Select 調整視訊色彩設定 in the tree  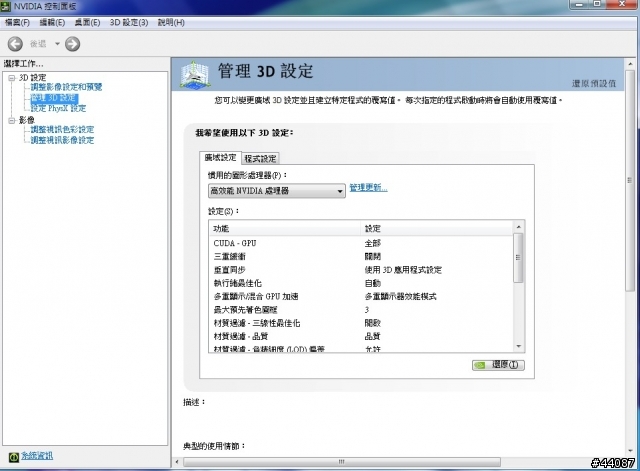[62, 129]
